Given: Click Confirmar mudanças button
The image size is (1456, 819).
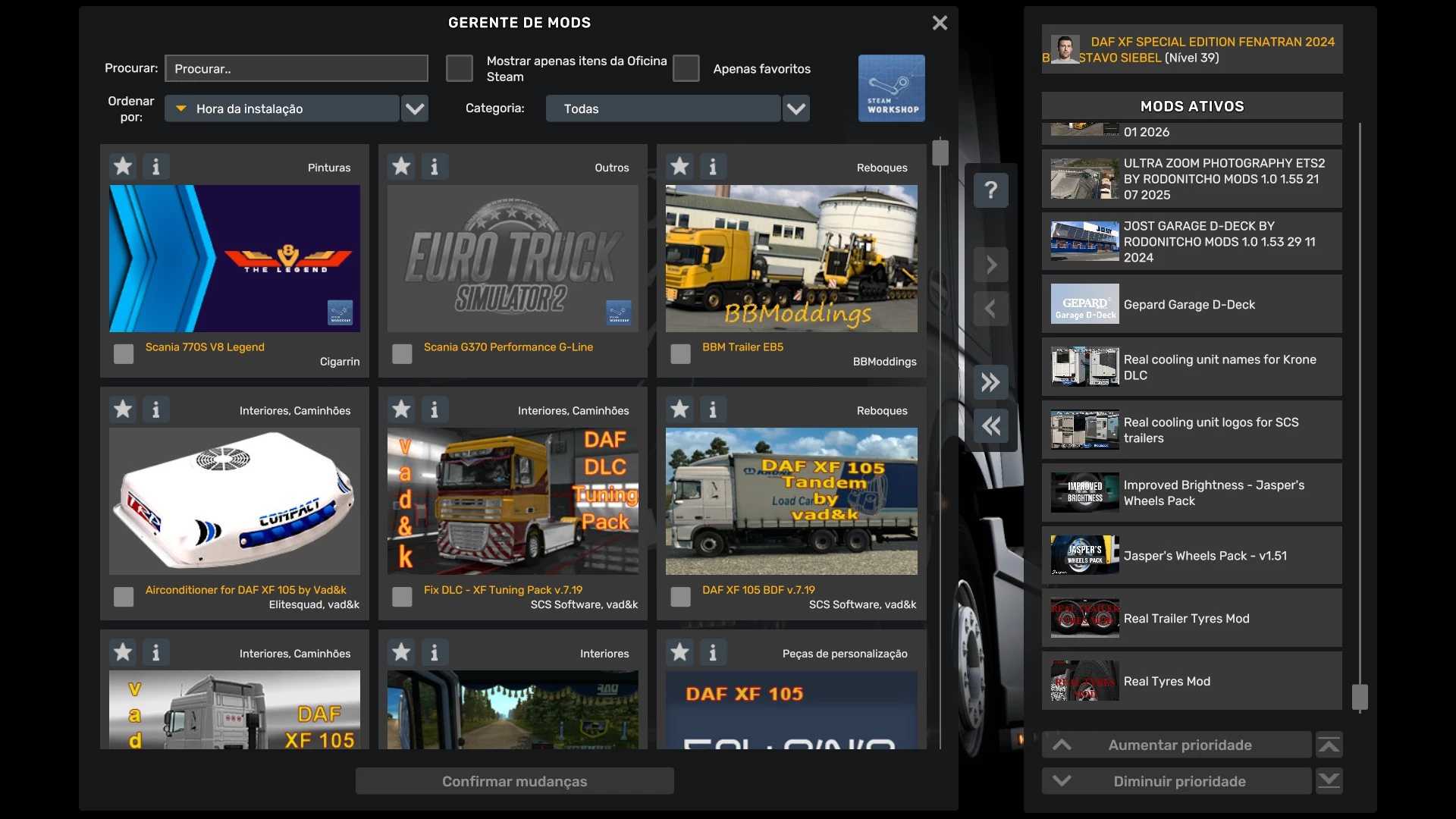Looking at the screenshot, I should pyautogui.click(x=514, y=781).
